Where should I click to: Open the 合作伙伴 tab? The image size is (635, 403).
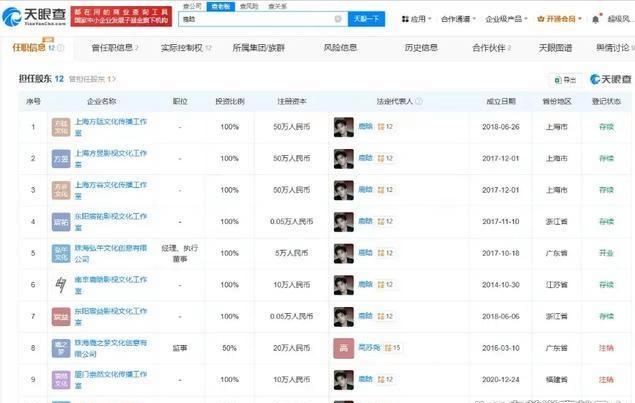(492, 48)
